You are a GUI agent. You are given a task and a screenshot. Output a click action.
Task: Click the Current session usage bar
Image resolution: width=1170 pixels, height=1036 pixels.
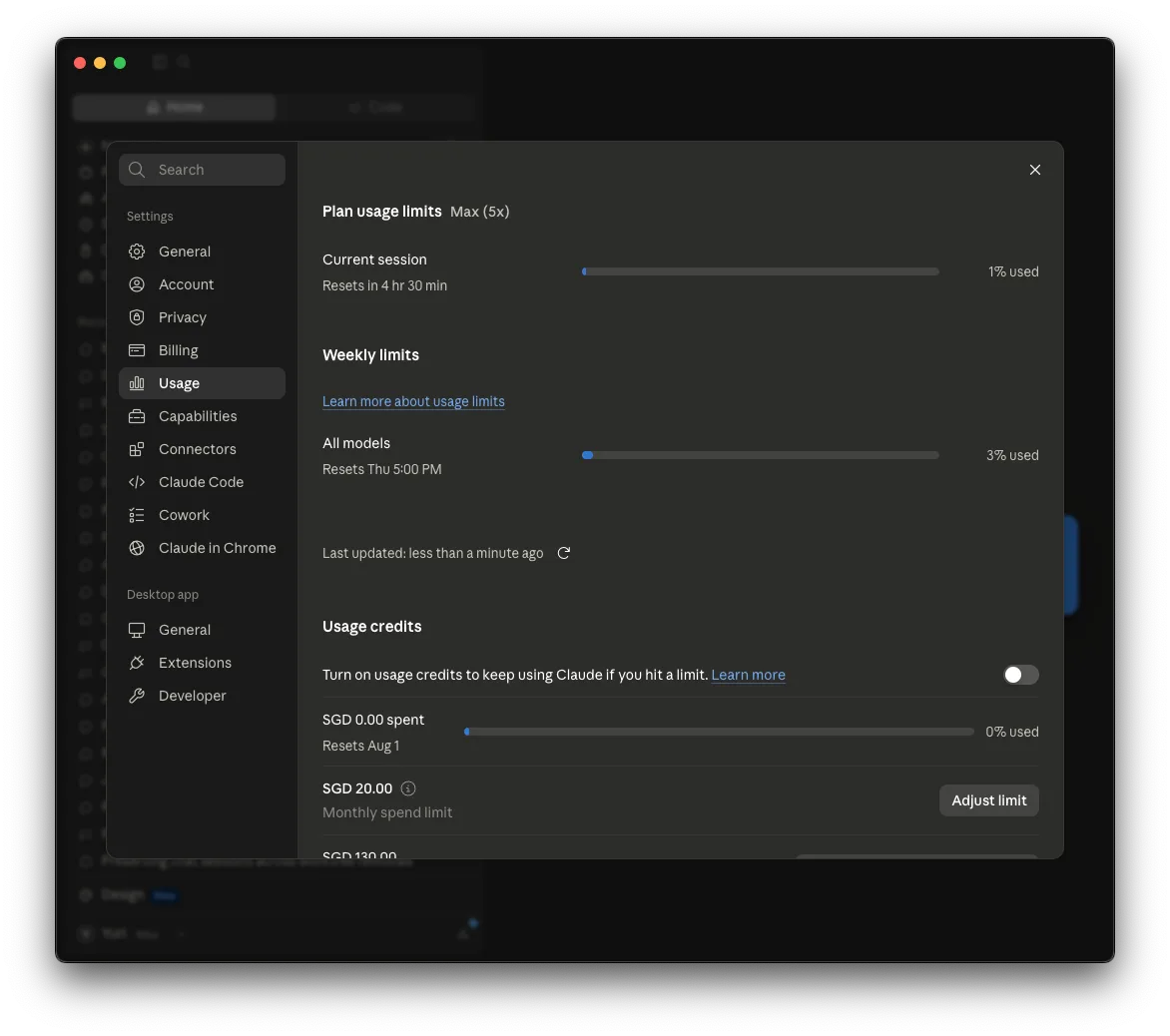tap(761, 271)
